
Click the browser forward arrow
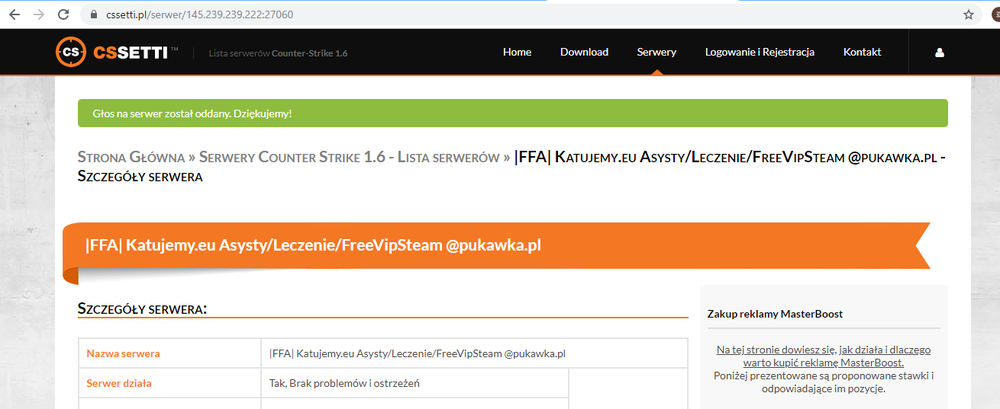39,14
